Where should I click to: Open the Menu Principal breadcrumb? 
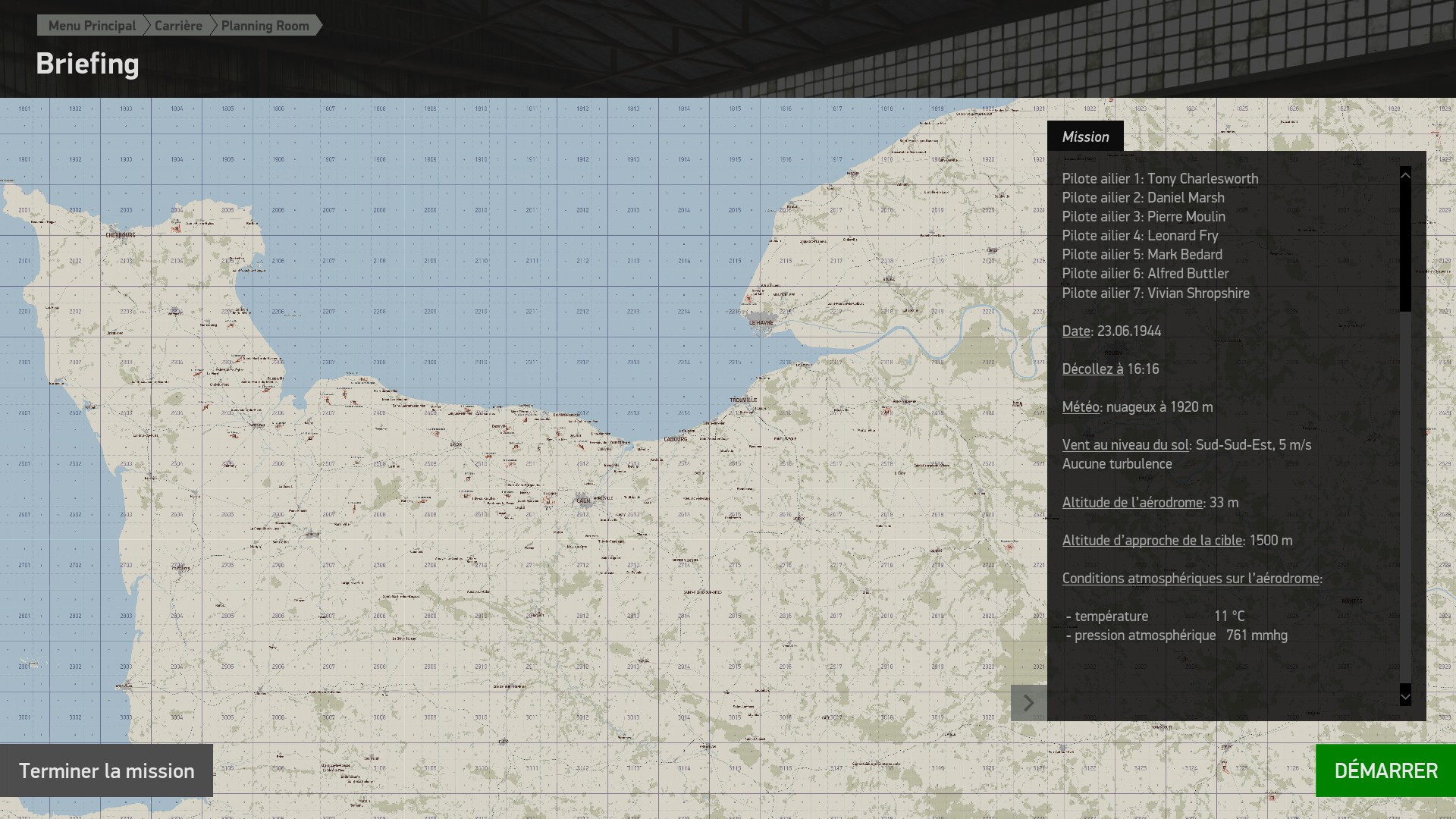click(92, 26)
